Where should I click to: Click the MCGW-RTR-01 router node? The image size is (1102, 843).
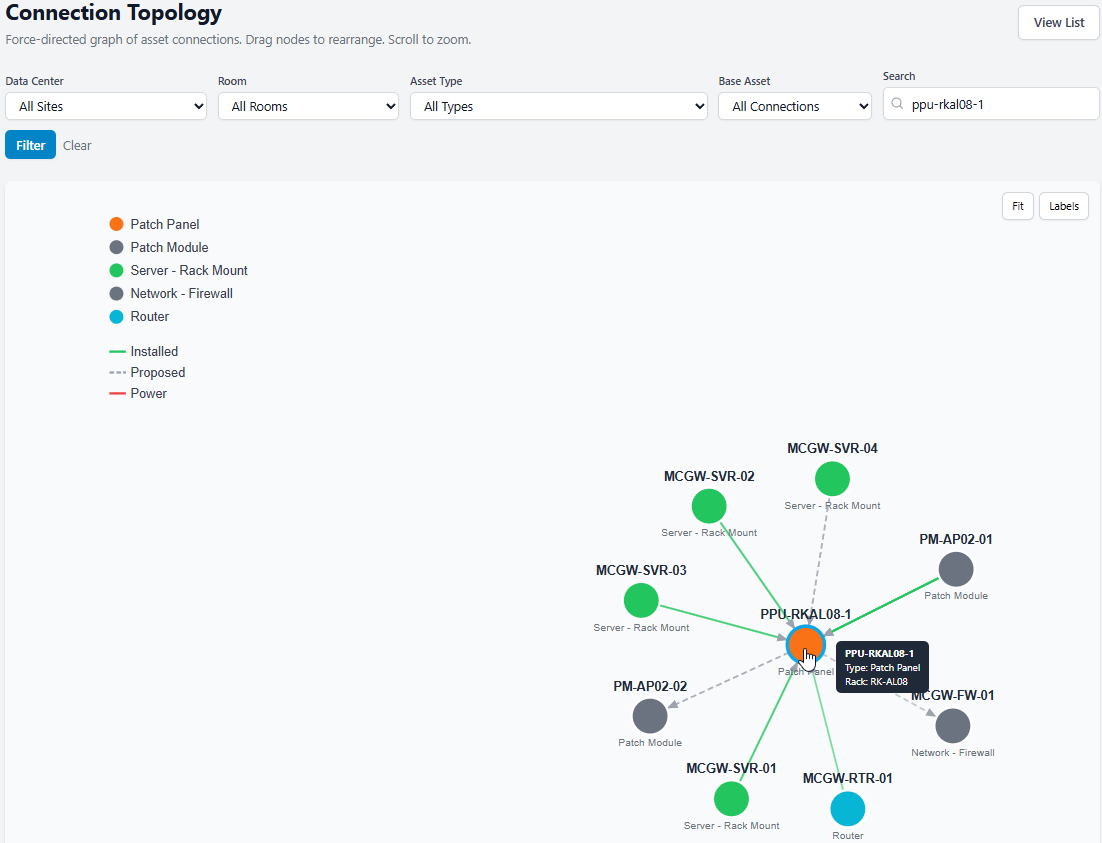(x=848, y=809)
